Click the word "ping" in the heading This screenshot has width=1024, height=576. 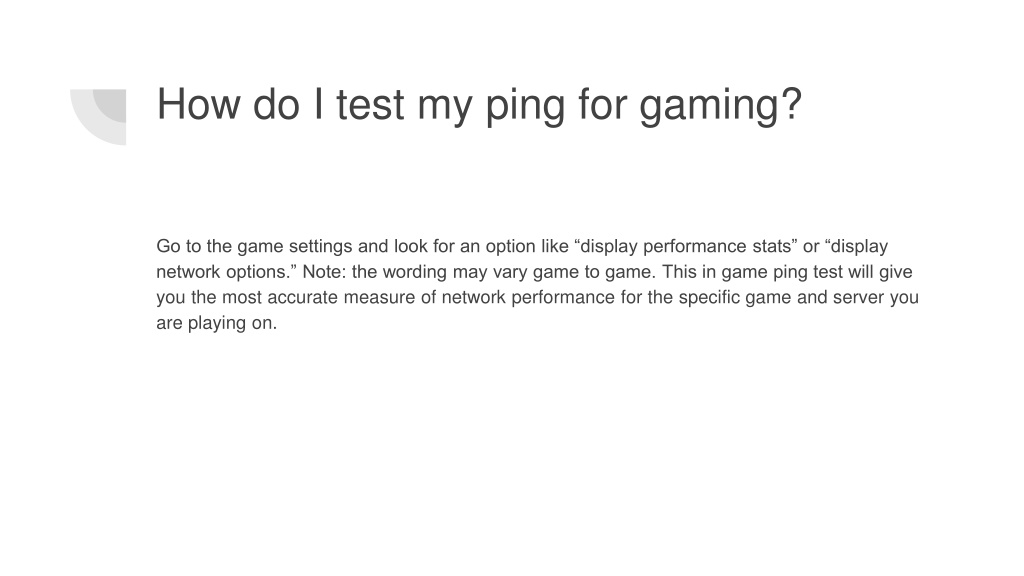tap(525, 104)
